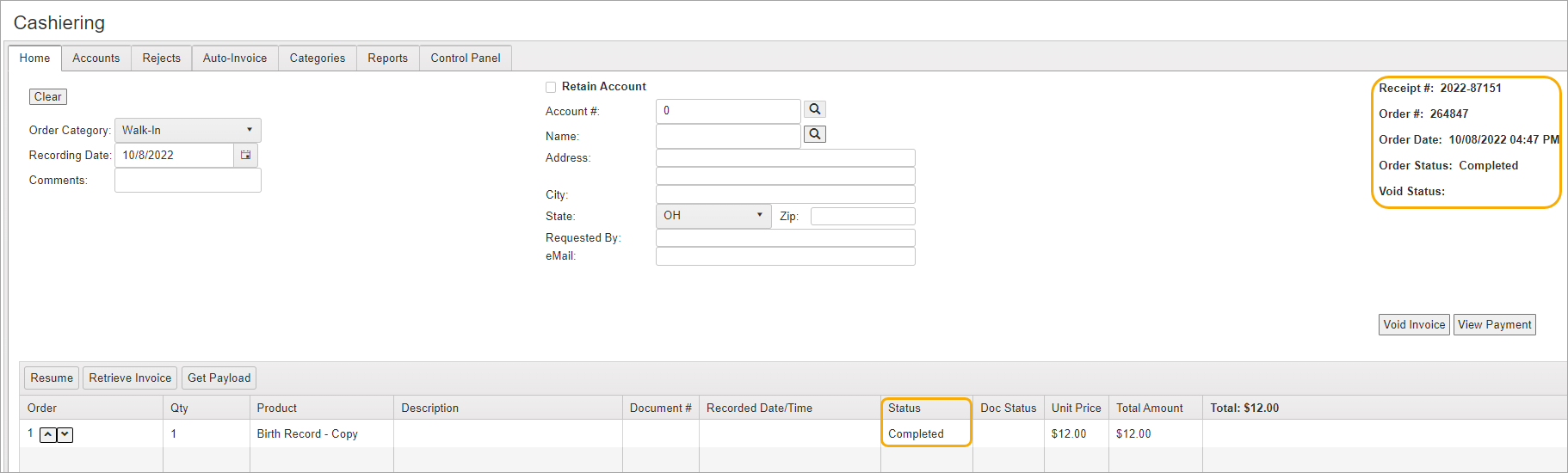This screenshot has height=473, width=1568.
Task: Open the Recording Date calendar picker
Action: tap(245, 155)
